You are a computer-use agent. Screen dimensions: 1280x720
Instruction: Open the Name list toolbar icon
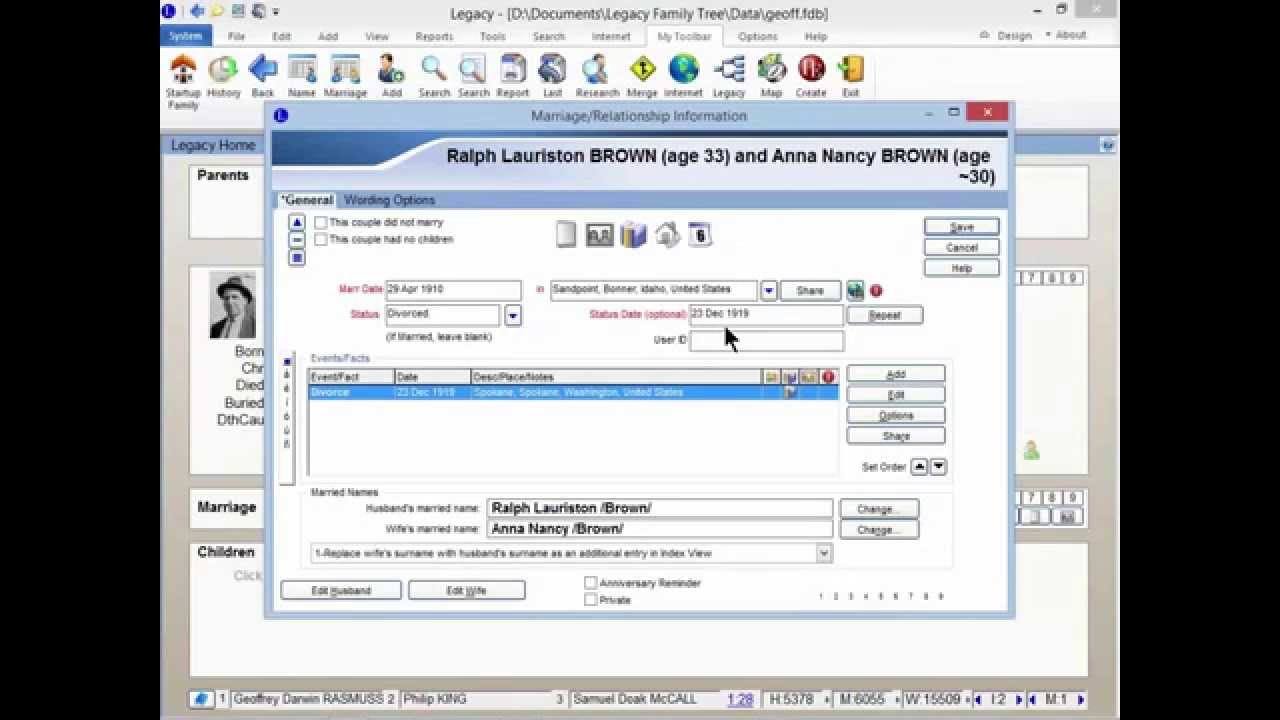(302, 77)
